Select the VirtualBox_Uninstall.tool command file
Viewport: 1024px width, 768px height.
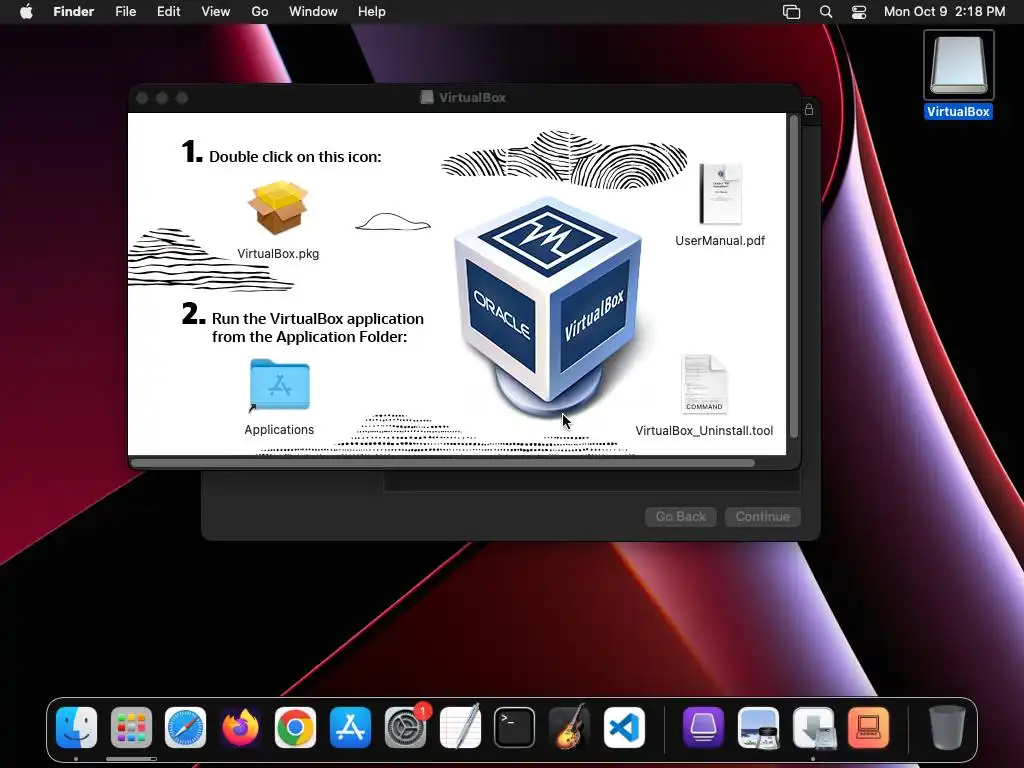click(x=704, y=384)
